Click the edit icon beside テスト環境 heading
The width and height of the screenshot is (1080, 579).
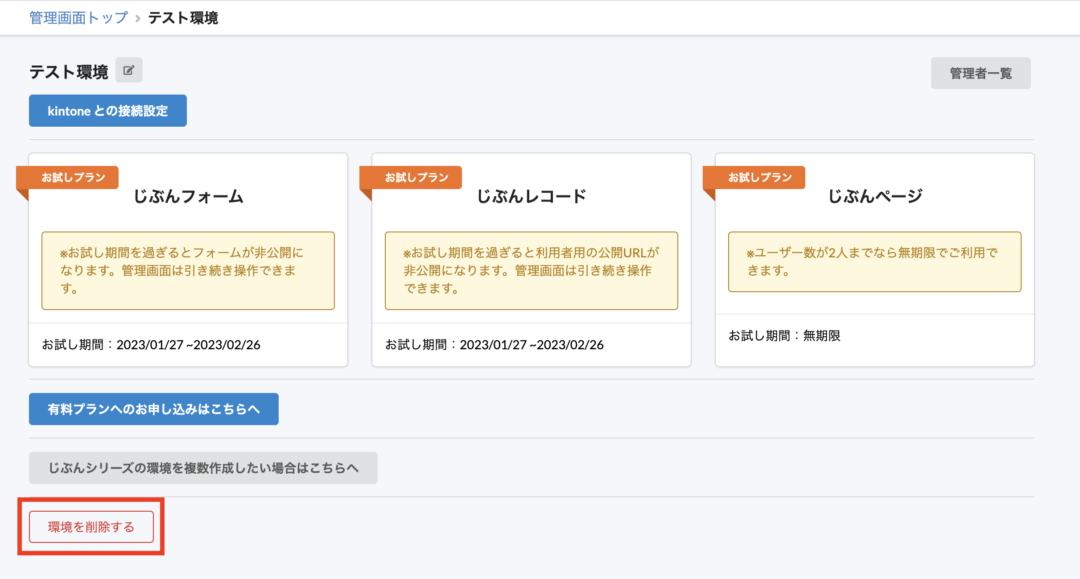coord(129,70)
